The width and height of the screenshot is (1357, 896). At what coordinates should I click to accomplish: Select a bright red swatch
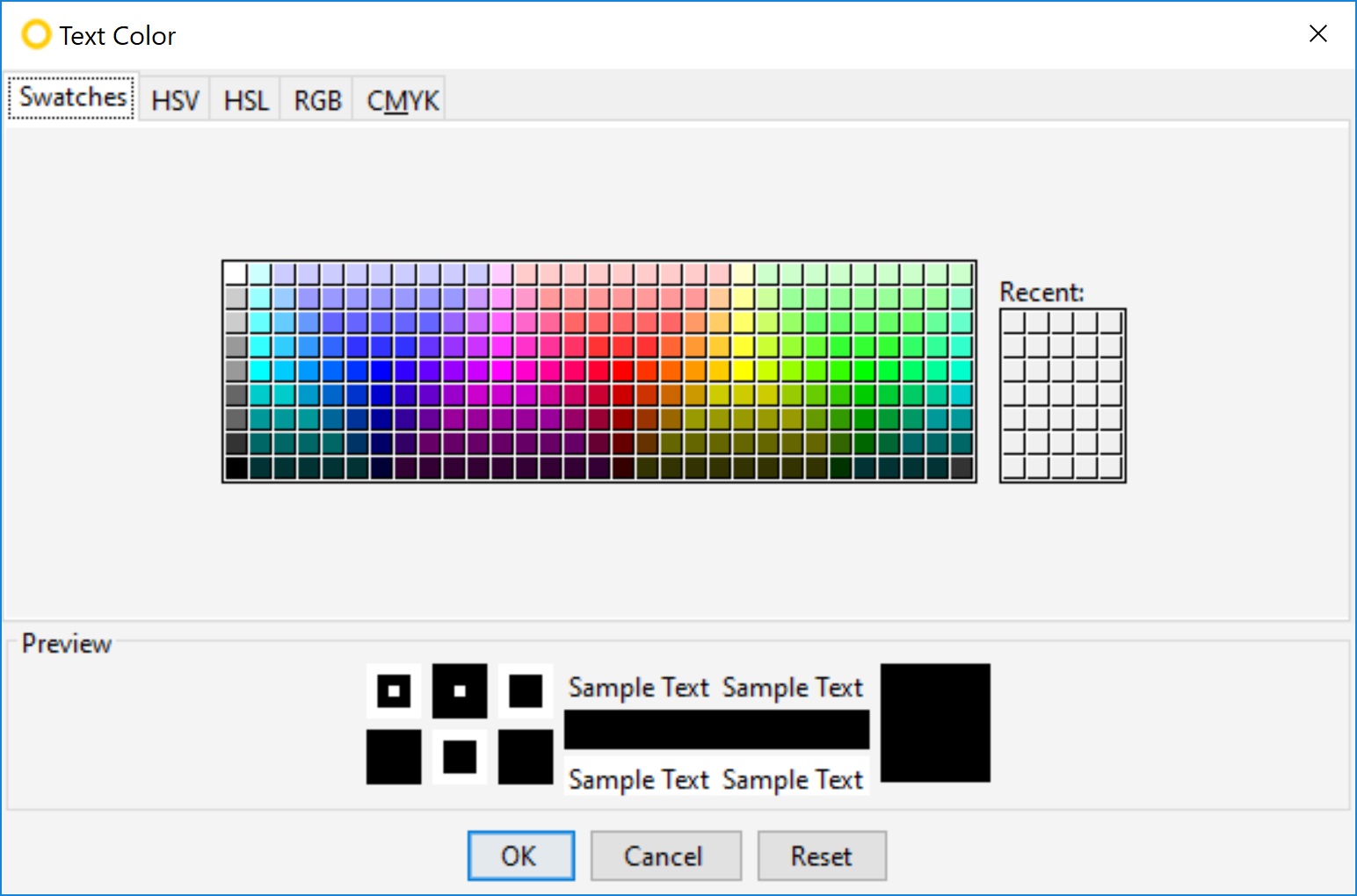pyautogui.click(x=622, y=370)
